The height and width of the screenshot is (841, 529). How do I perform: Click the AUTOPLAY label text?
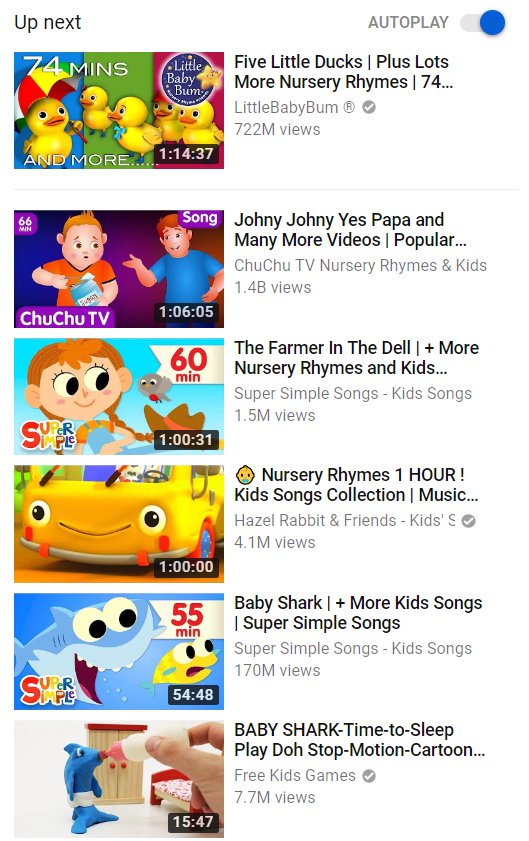pos(408,23)
